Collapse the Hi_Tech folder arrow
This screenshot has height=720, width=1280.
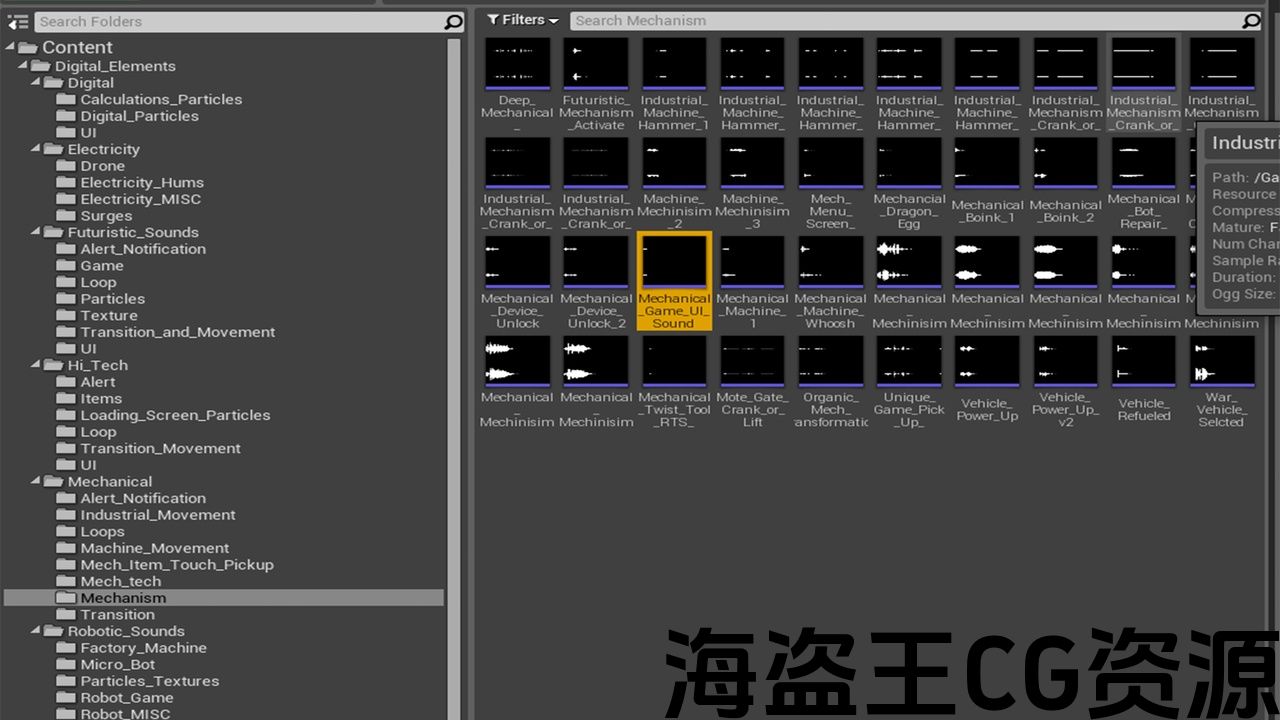click(37, 365)
